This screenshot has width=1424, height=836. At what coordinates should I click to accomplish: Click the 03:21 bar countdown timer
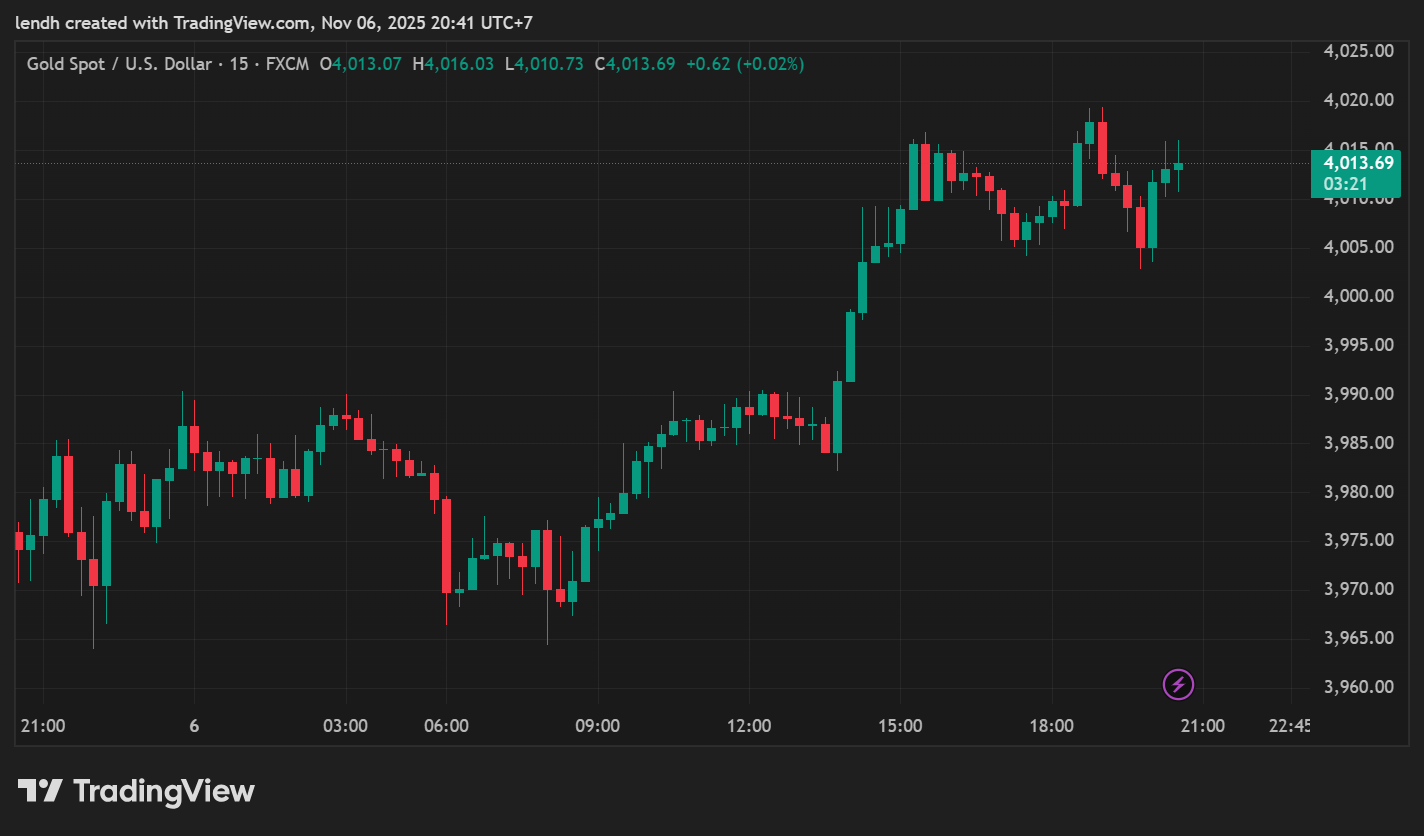pos(1345,184)
